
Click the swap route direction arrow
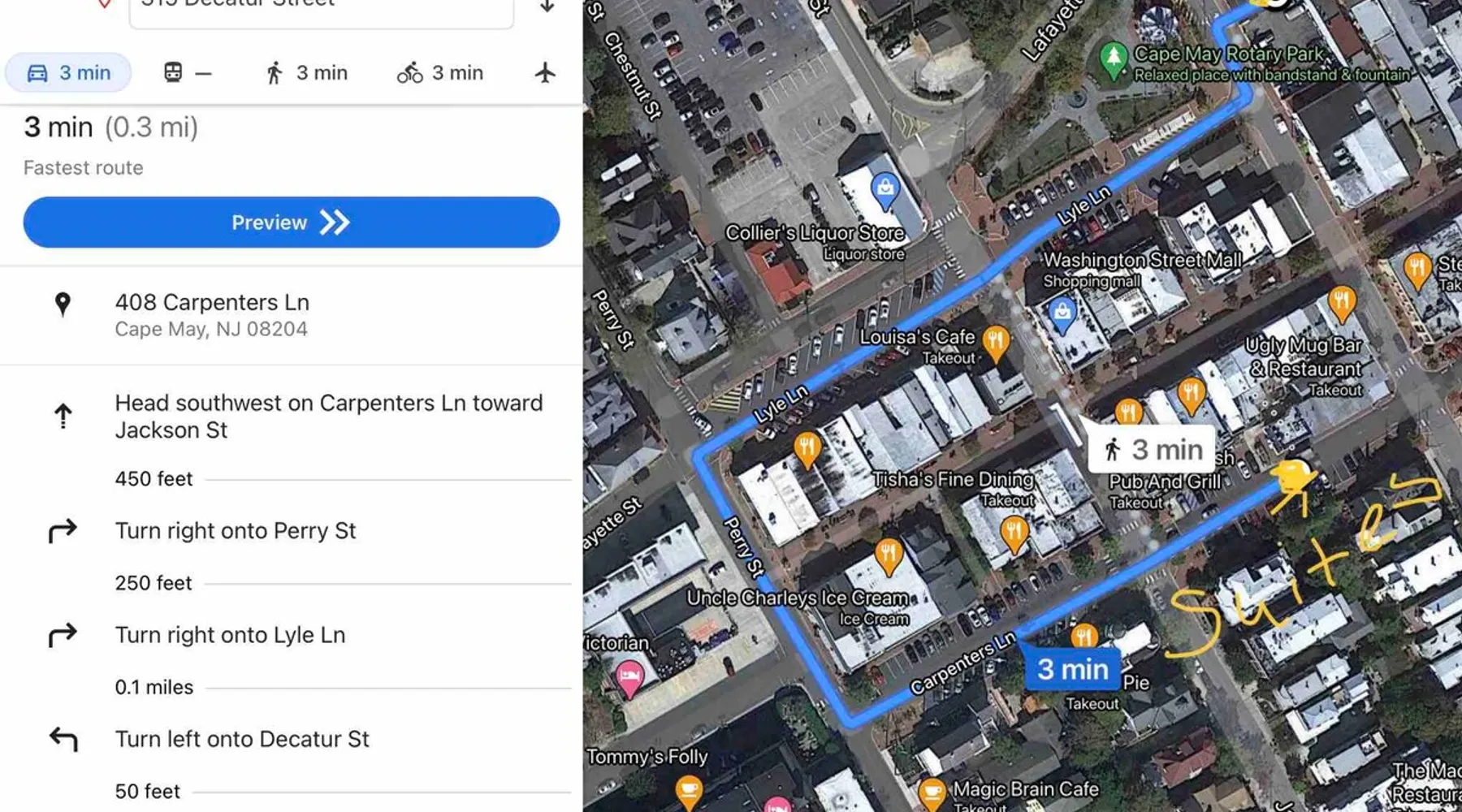tap(547, 6)
